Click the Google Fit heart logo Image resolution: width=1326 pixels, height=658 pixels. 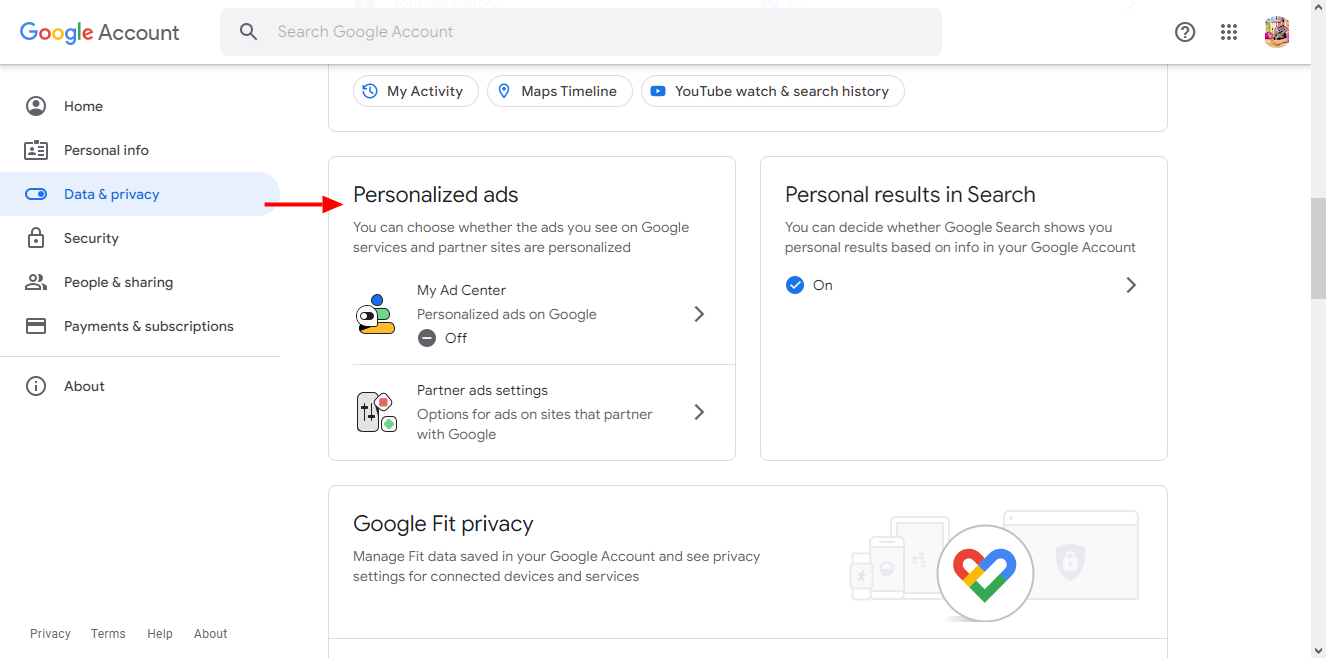pyautogui.click(x=984, y=574)
